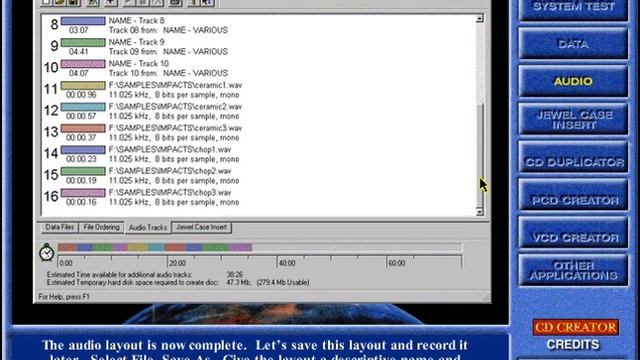Select the ceramic3.wav track row
This screenshot has height=360, width=640.
[x=175, y=128]
